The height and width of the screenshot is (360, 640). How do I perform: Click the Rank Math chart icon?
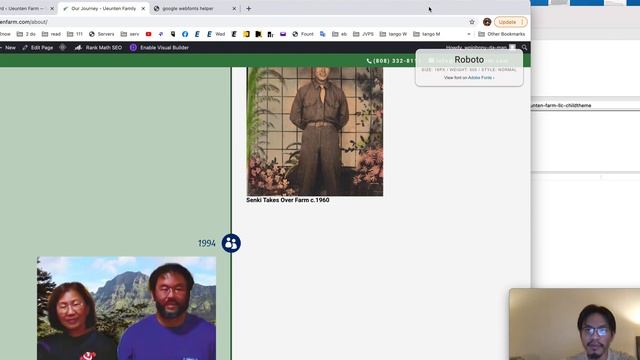click(78, 48)
